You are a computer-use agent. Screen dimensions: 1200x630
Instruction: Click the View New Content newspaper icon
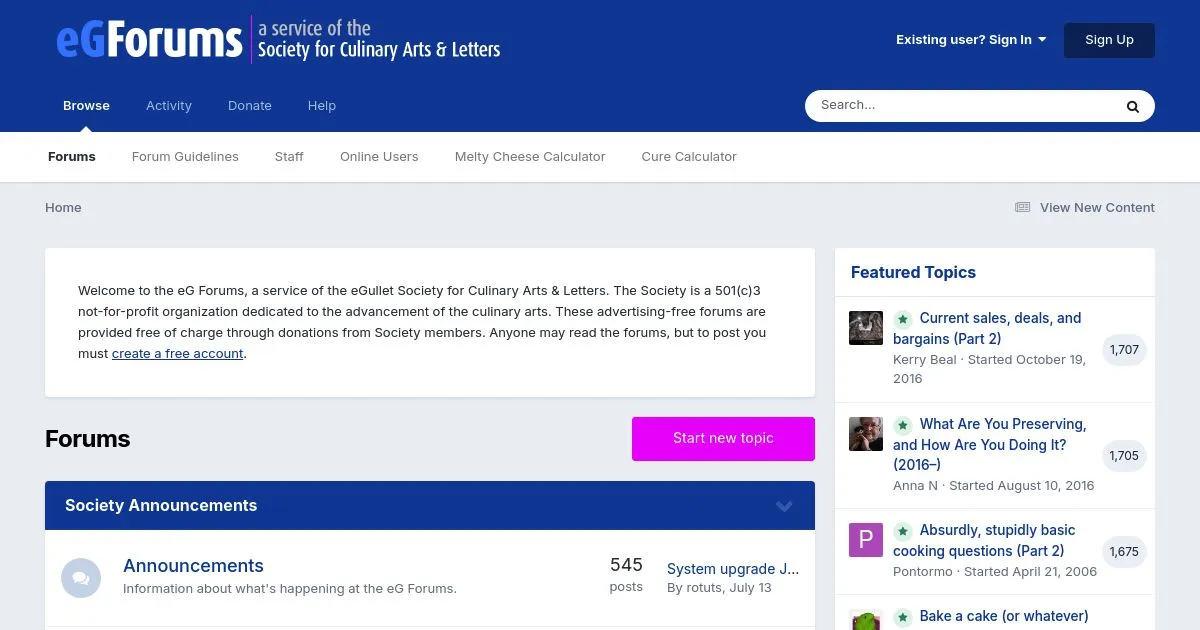[x=1022, y=208]
